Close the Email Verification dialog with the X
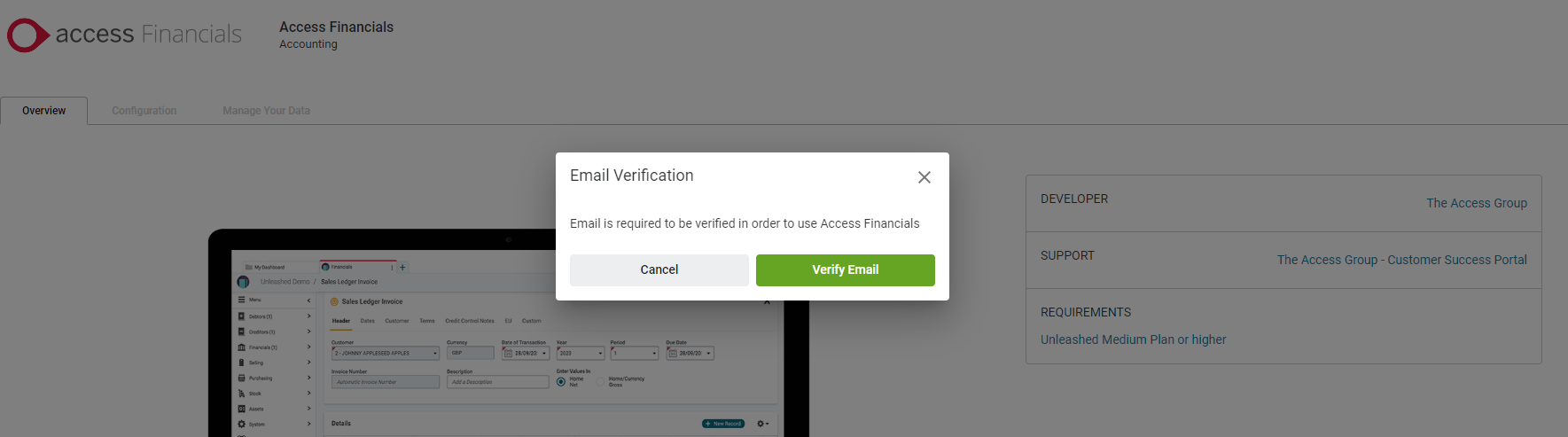Screen dimensions: 1568x437 tap(924, 177)
